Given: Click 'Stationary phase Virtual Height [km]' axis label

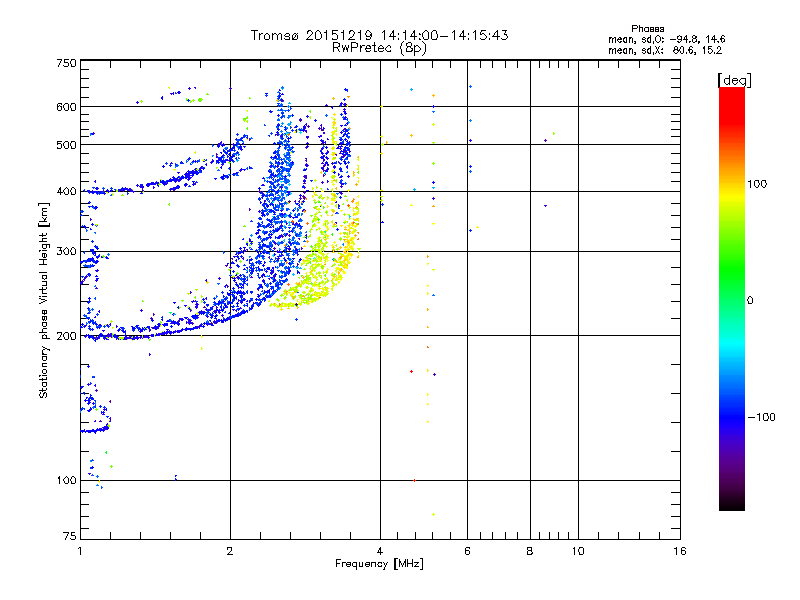Looking at the screenshot, I should point(44,301).
